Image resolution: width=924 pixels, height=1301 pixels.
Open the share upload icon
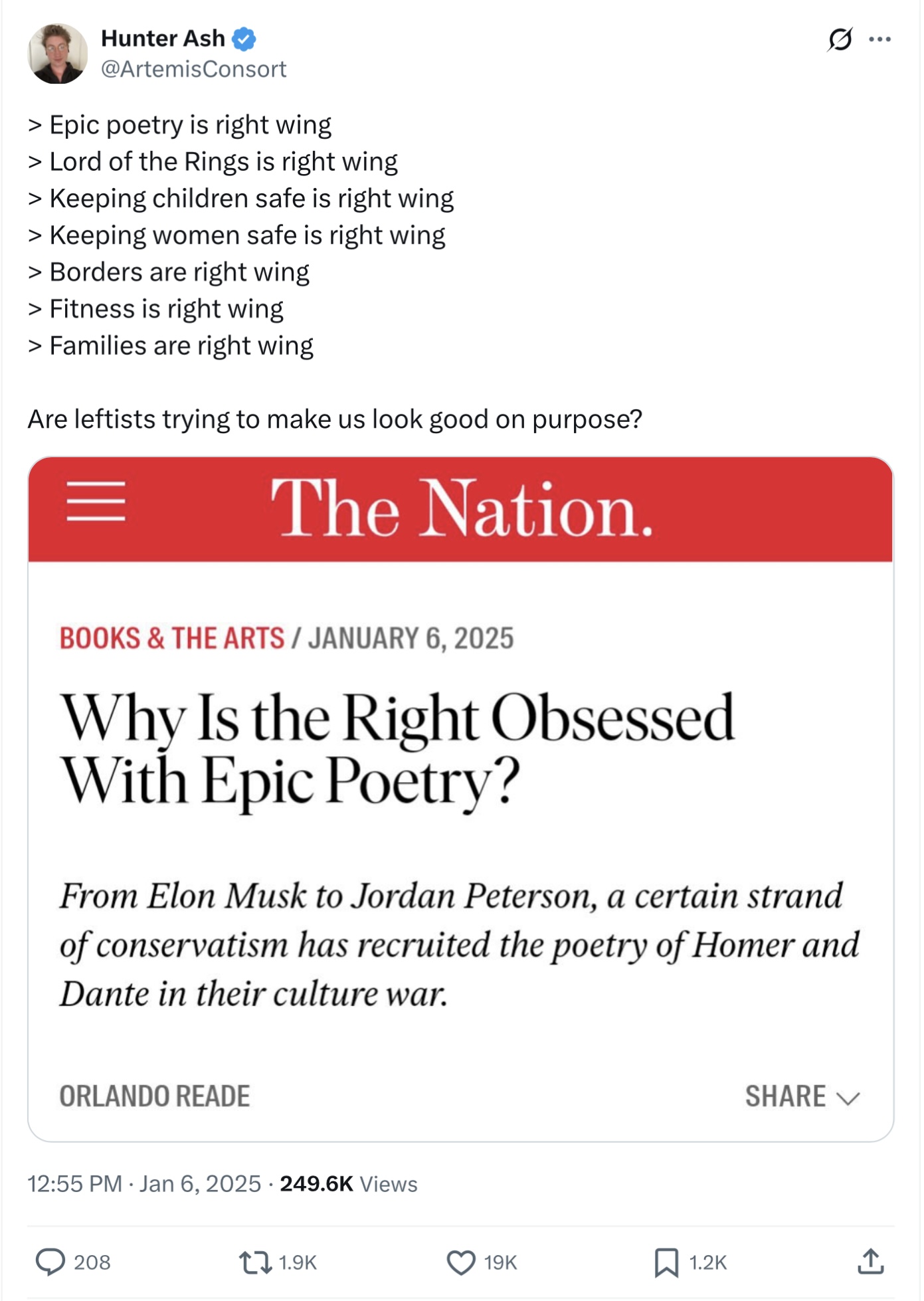coord(870,1261)
